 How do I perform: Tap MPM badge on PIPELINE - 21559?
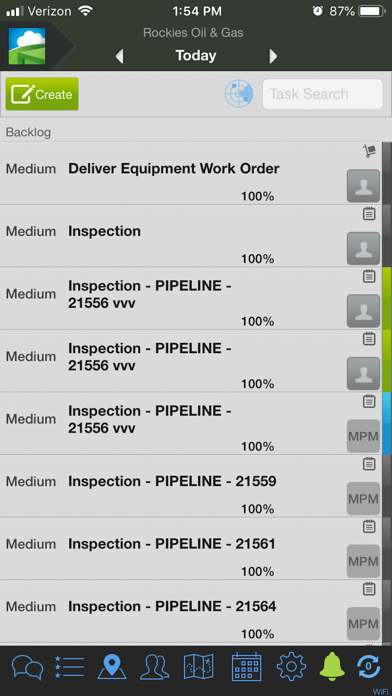coord(364,499)
